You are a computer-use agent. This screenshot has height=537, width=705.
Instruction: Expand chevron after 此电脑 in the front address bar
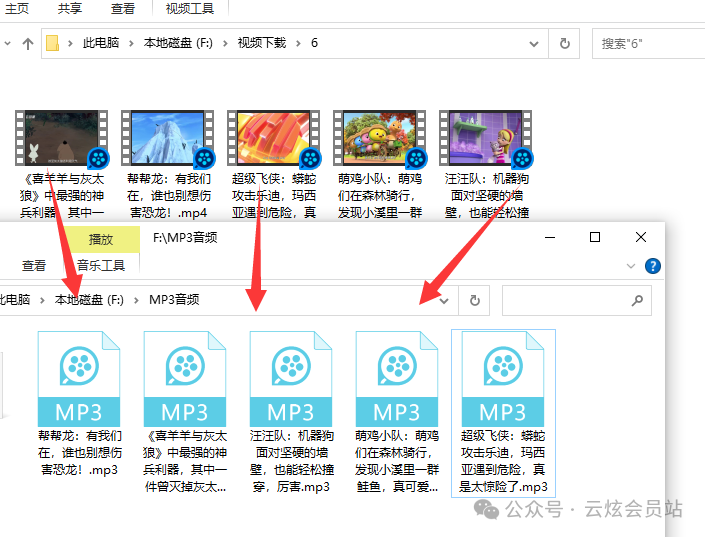coord(42,300)
